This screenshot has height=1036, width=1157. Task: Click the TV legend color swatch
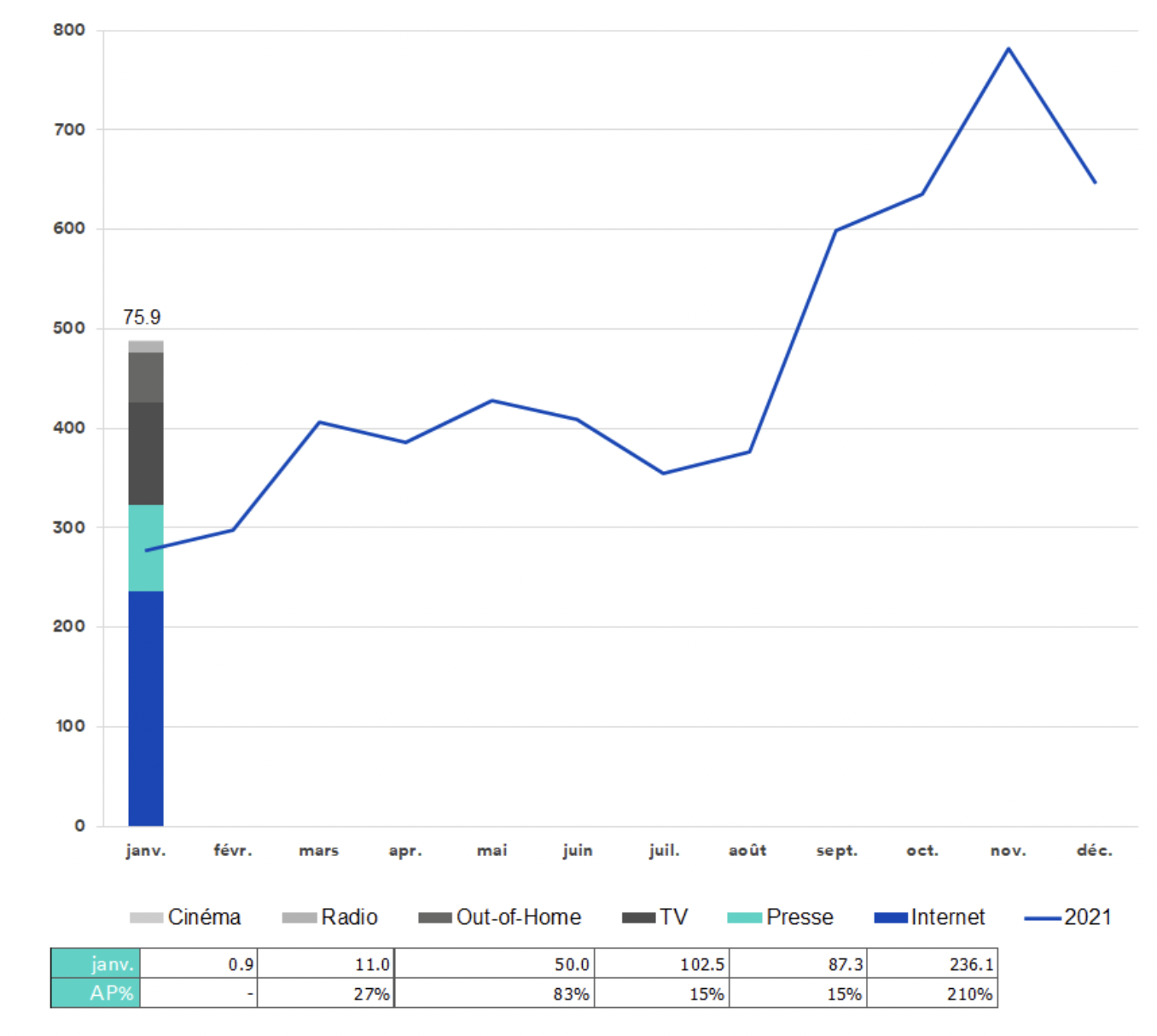coord(638,917)
